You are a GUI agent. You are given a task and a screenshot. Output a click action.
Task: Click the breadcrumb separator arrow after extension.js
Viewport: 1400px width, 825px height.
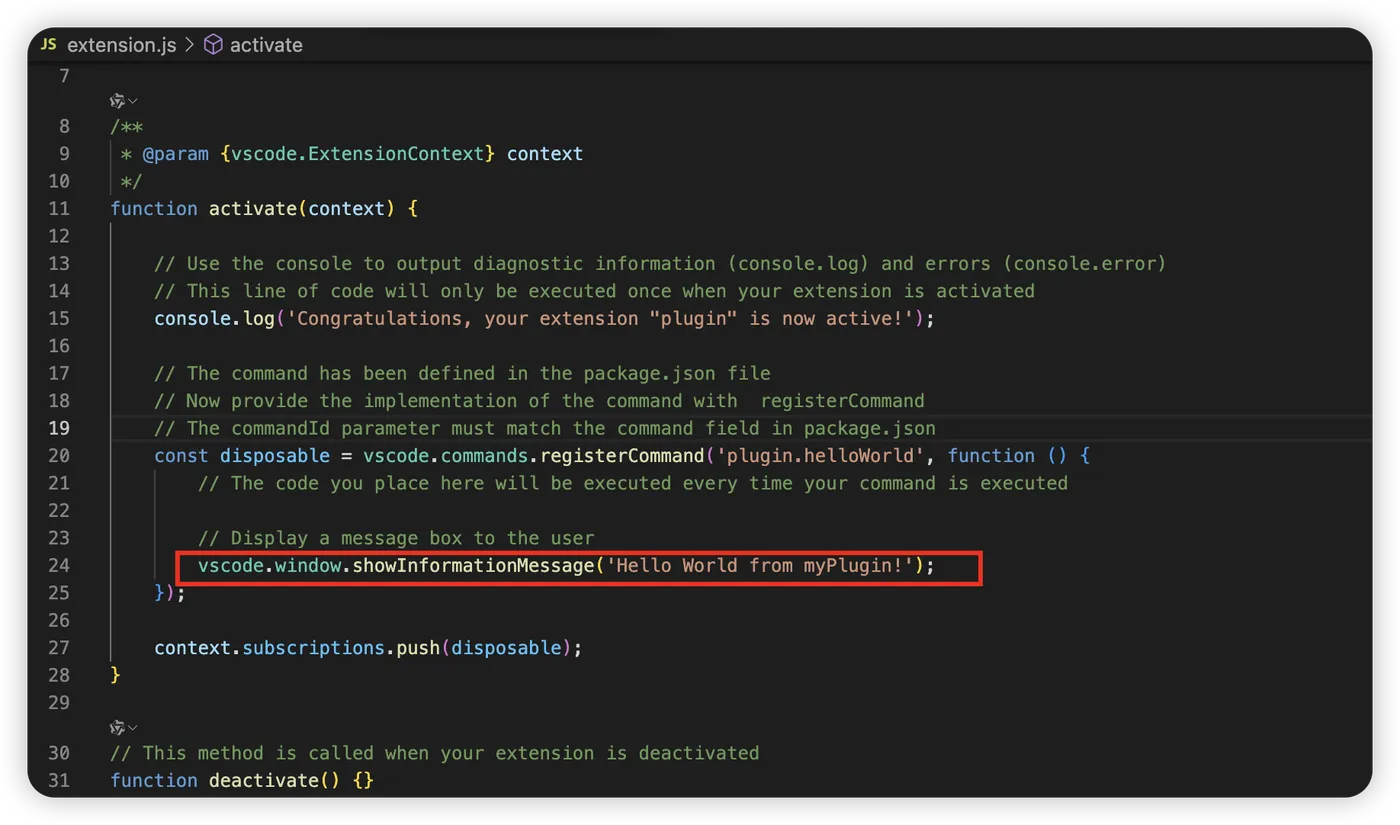(x=189, y=45)
